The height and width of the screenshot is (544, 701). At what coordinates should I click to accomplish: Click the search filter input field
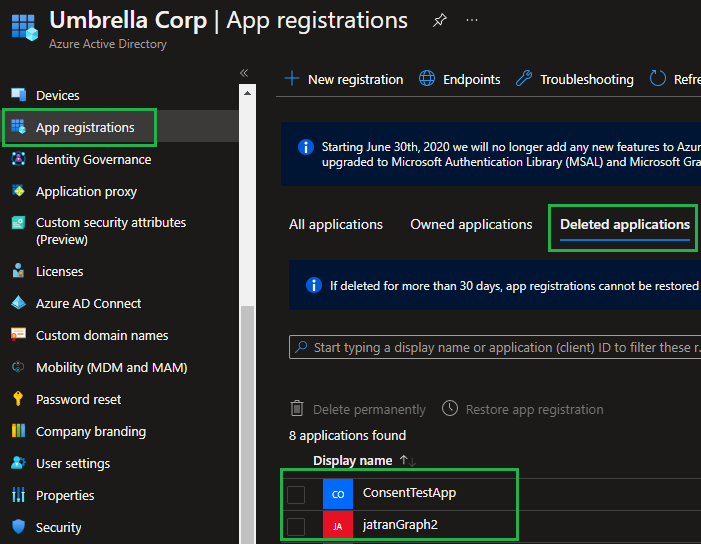(x=495, y=347)
